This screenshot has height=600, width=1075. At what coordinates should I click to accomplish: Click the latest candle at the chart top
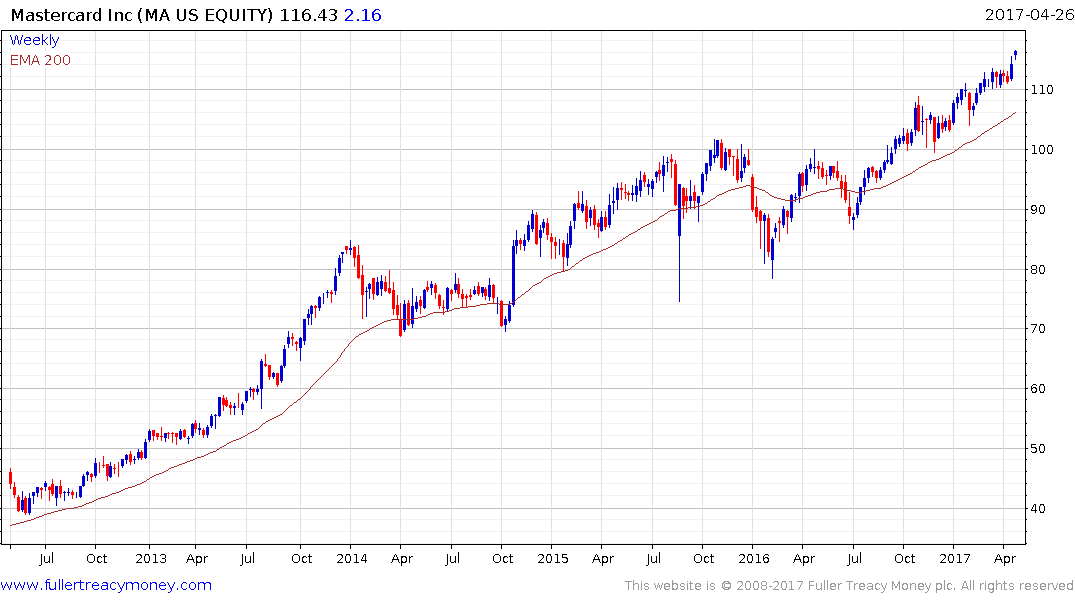click(1015, 53)
